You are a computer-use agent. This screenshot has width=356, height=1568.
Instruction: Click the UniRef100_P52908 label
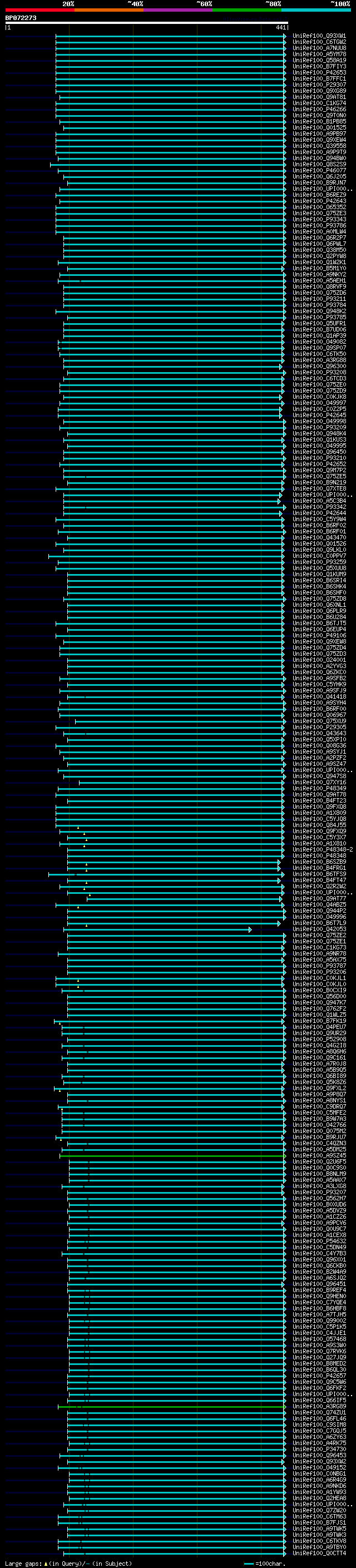(319, 1040)
